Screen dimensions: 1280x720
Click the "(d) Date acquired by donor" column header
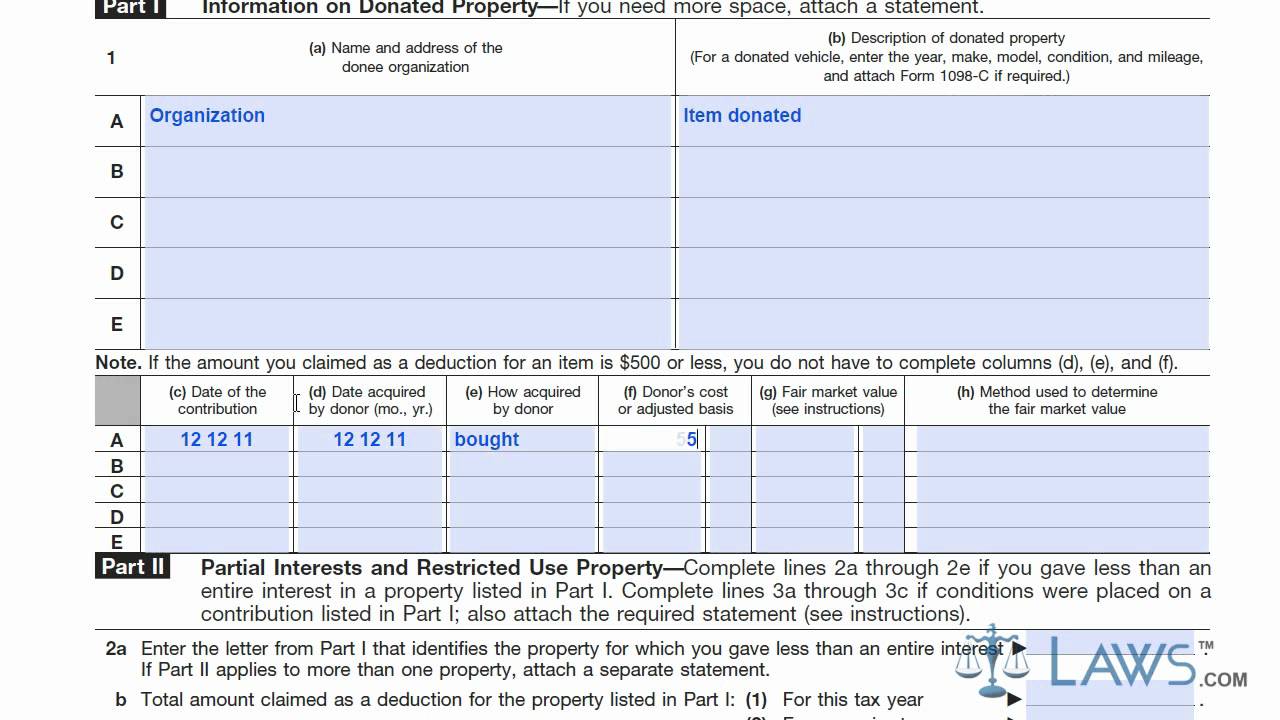tap(371, 400)
